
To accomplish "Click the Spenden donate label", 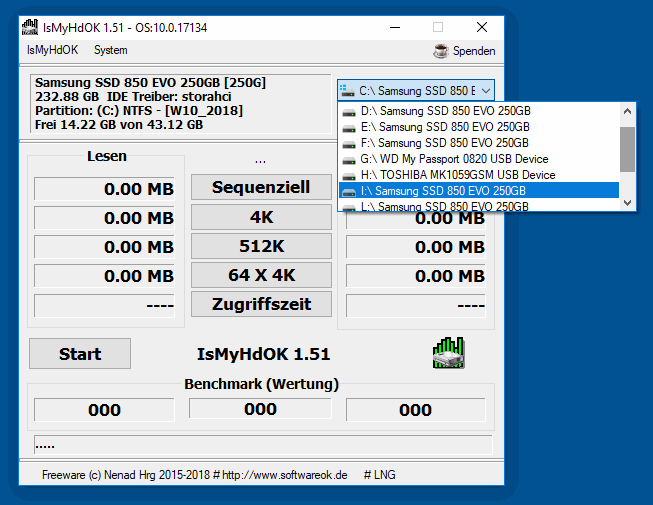I will tap(474, 51).
